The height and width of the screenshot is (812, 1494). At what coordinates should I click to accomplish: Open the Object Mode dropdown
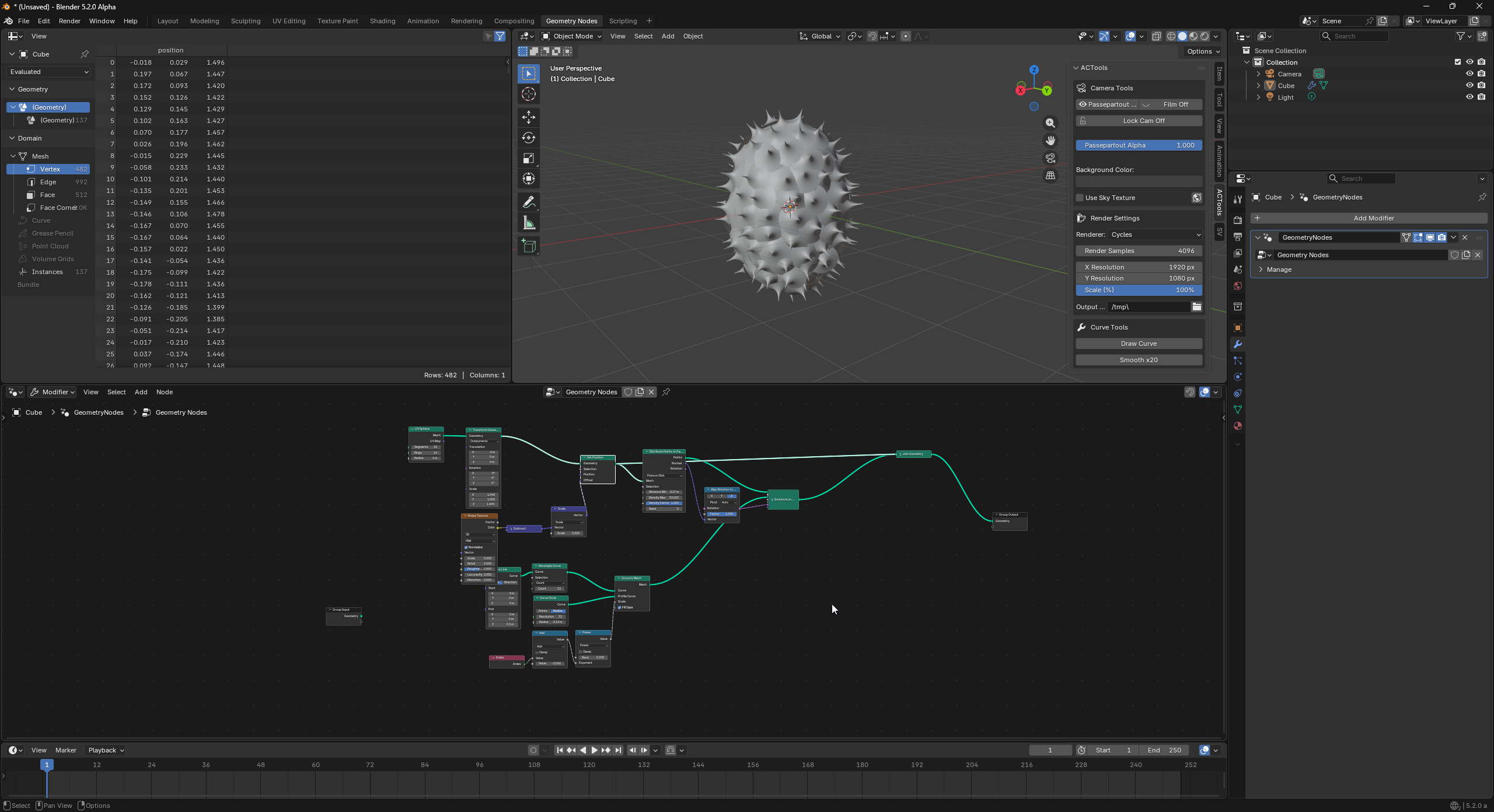[x=572, y=36]
